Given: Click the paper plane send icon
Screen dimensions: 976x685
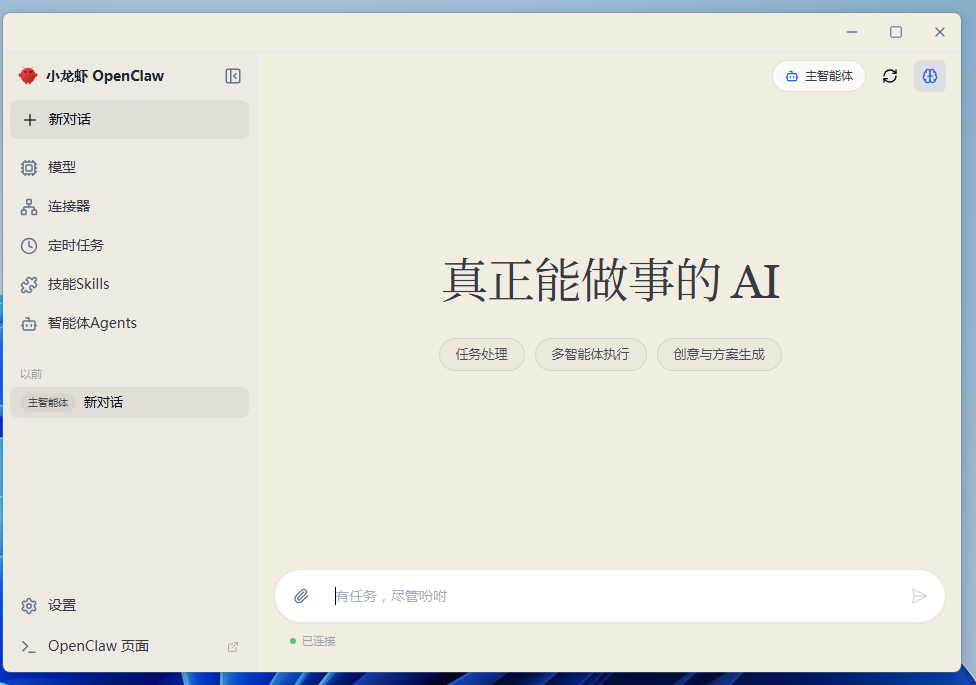Looking at the screenshot, I should pos(919,596).
